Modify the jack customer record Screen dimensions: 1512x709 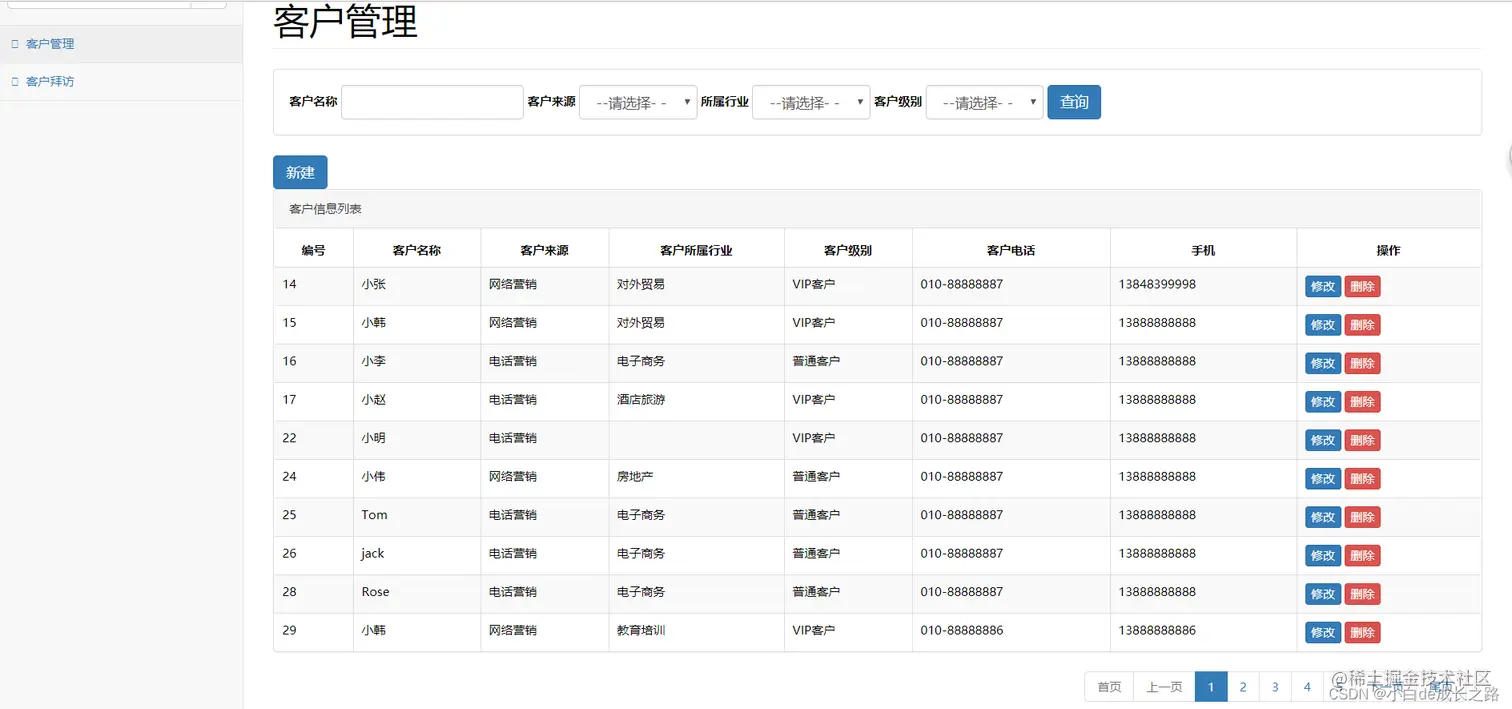coord(1323,556)
